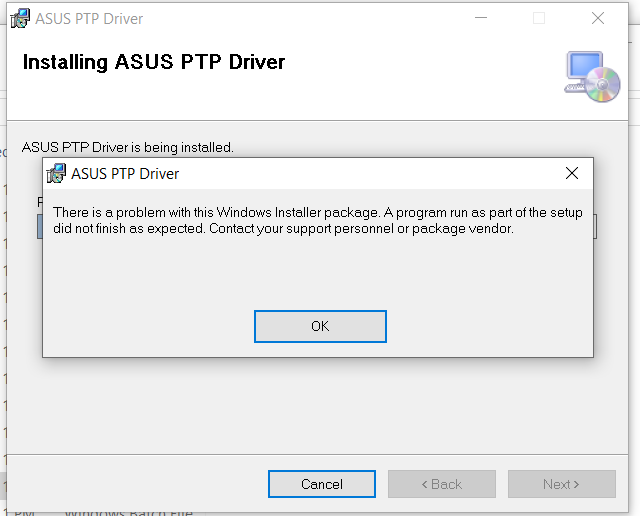Click 'ASUS PTP Driver' title text of the main installer window
640x516 pixels.
(89, 19)
